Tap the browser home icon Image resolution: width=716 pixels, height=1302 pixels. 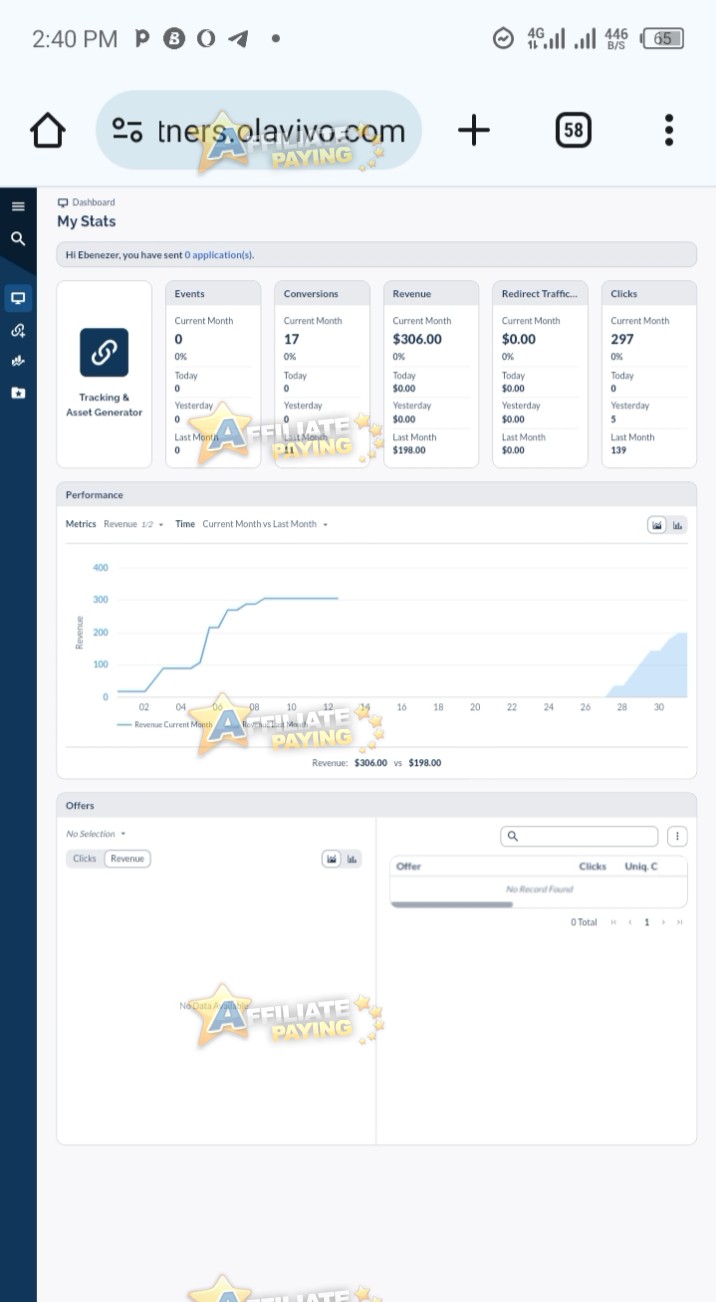48,130
